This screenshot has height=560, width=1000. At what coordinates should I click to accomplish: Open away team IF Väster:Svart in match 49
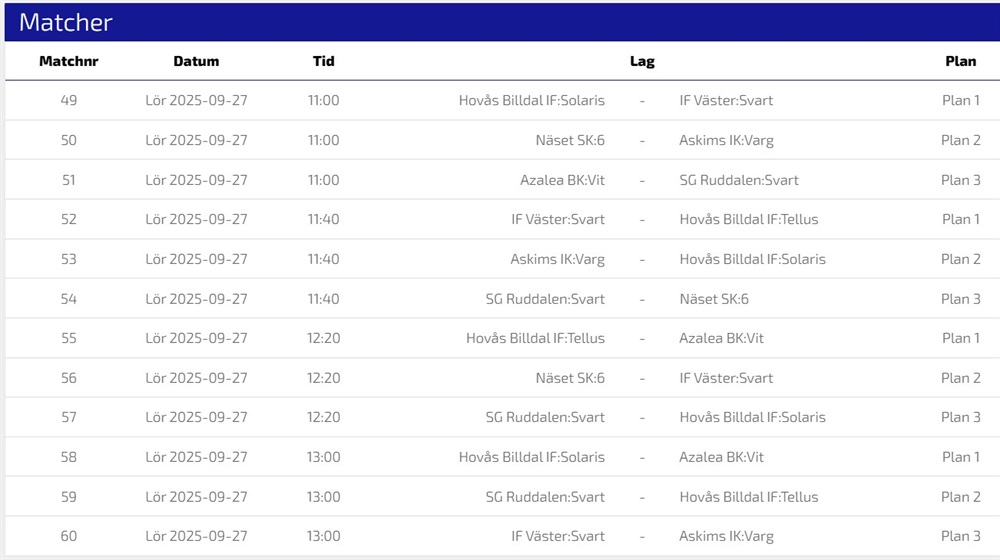tap(726, 100)
